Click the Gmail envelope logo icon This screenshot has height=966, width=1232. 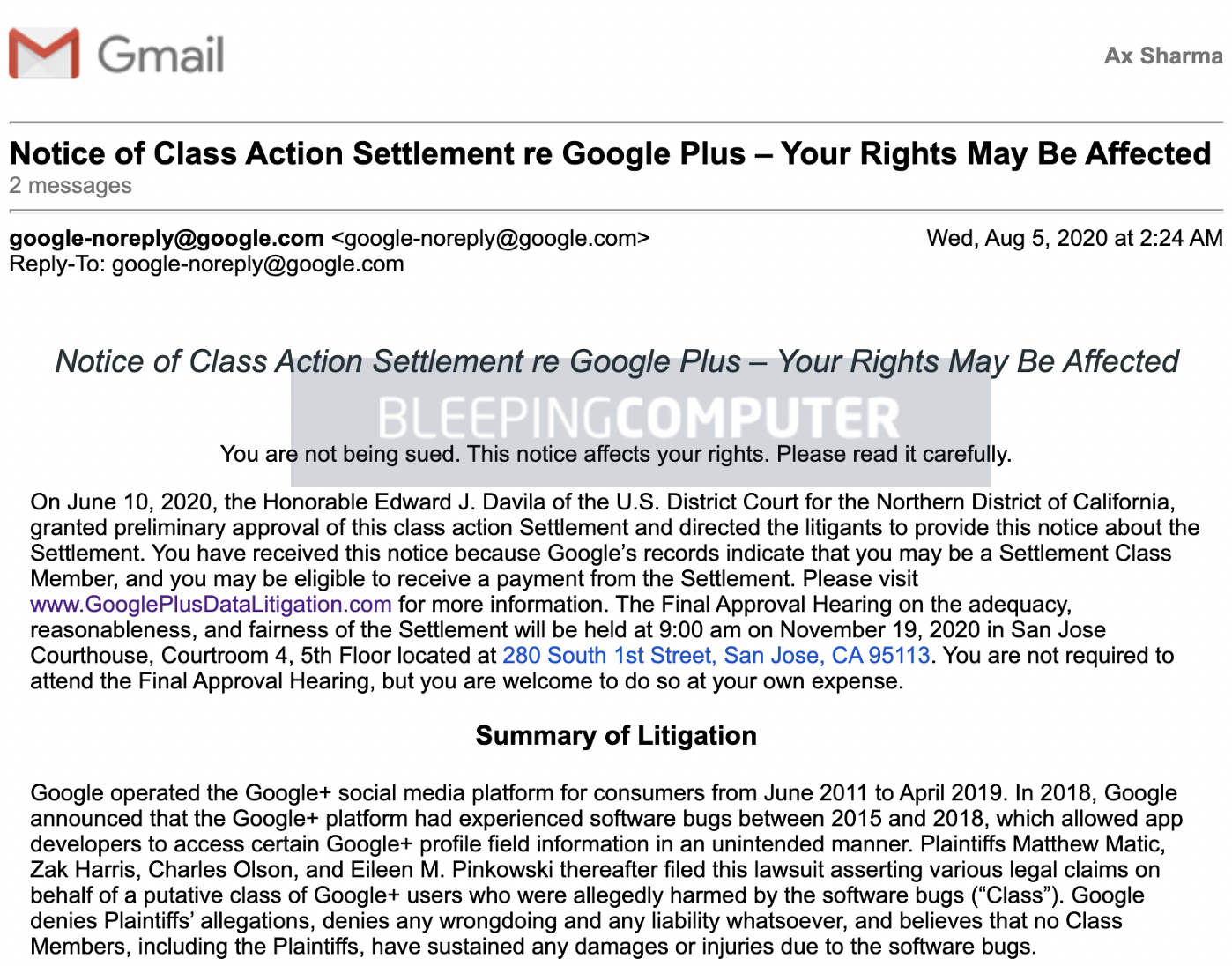pos(44,54)
